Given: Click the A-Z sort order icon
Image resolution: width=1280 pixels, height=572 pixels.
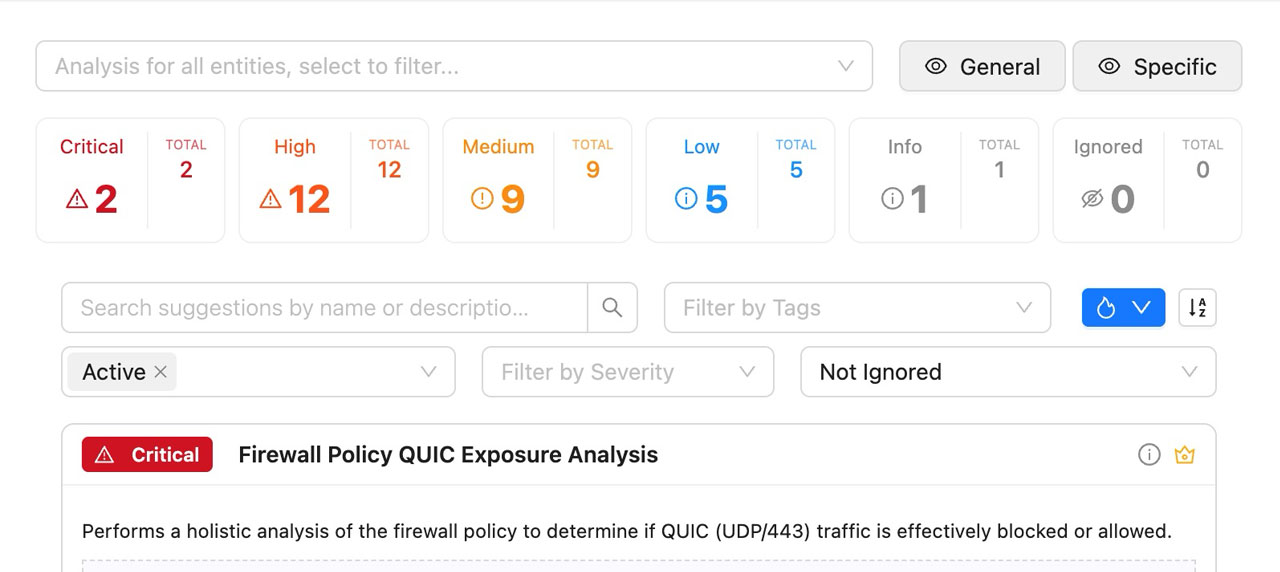Looking at the screenshot, I should point(1197,308).
